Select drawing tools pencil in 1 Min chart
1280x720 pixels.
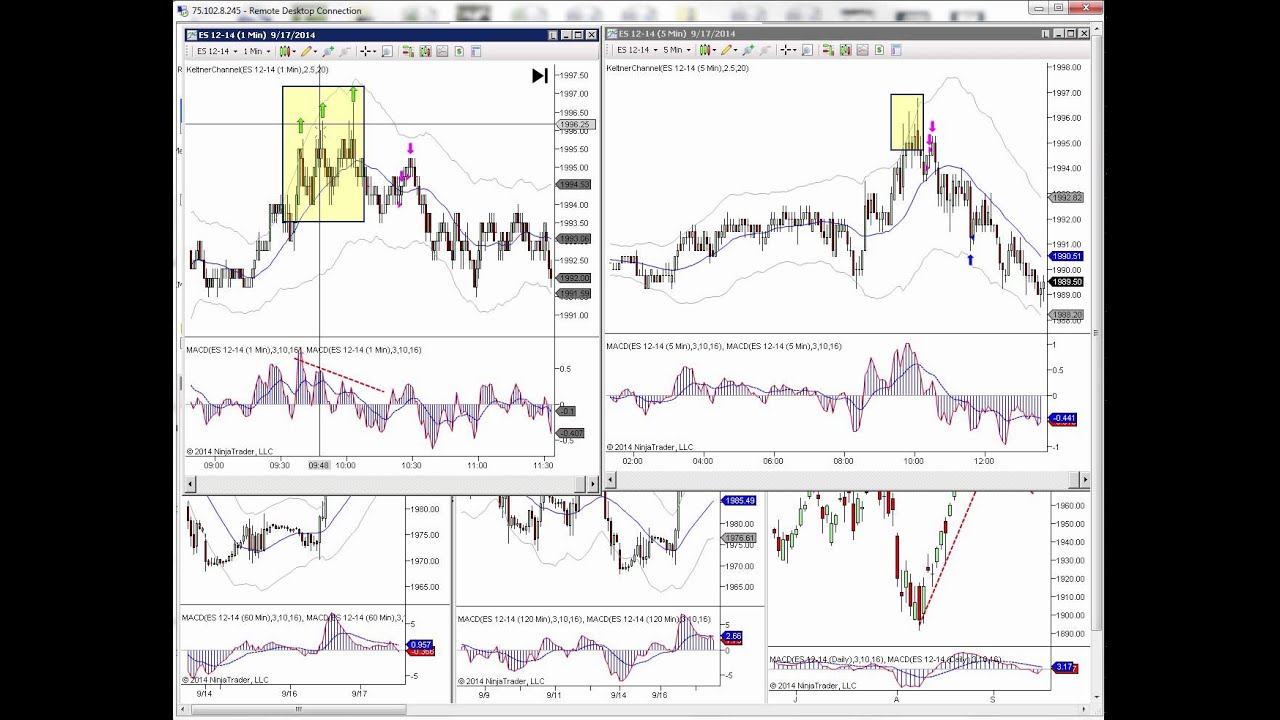click(x=306, y=51)
